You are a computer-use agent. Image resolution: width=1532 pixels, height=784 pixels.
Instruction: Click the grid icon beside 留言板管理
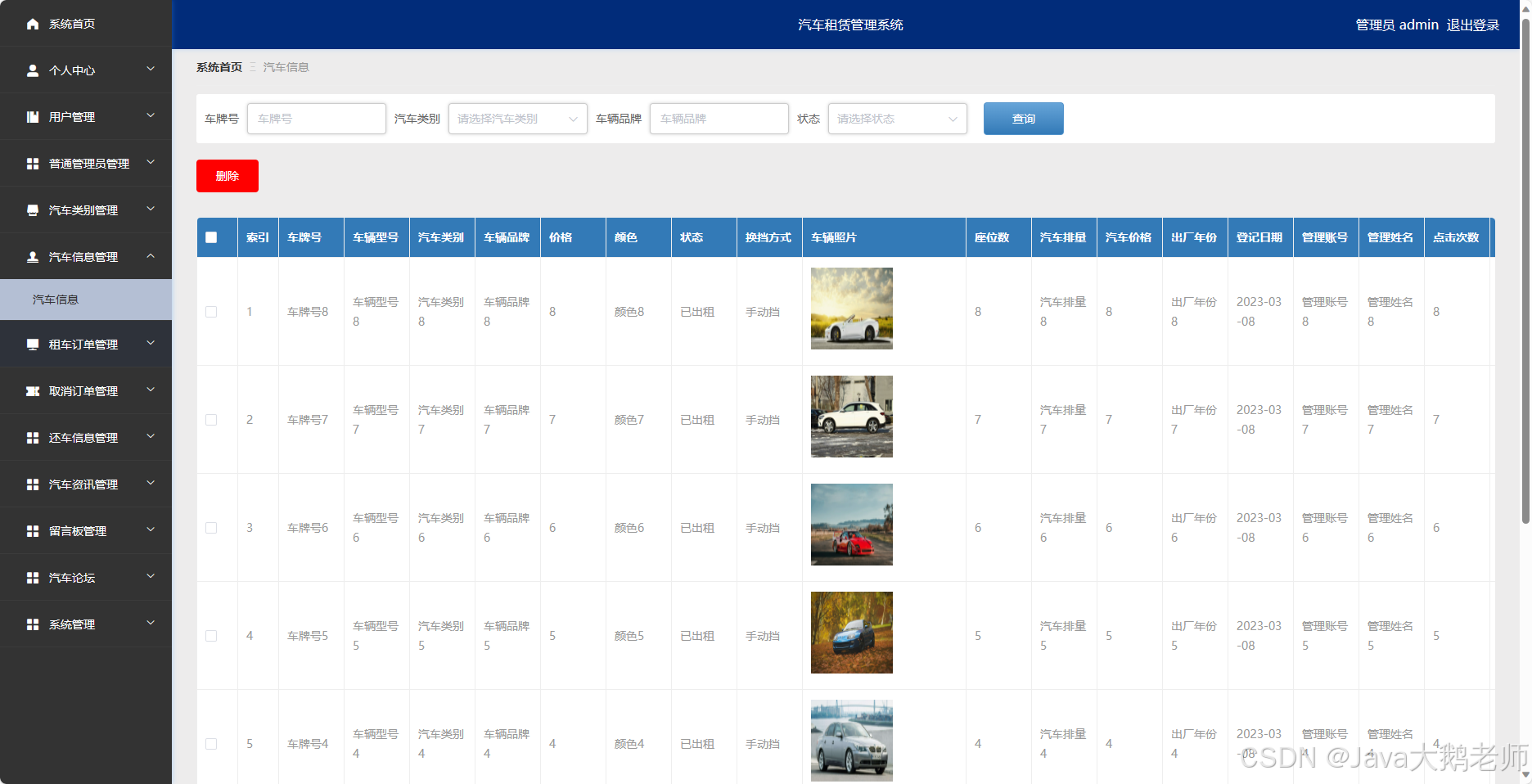coord(33,531)
